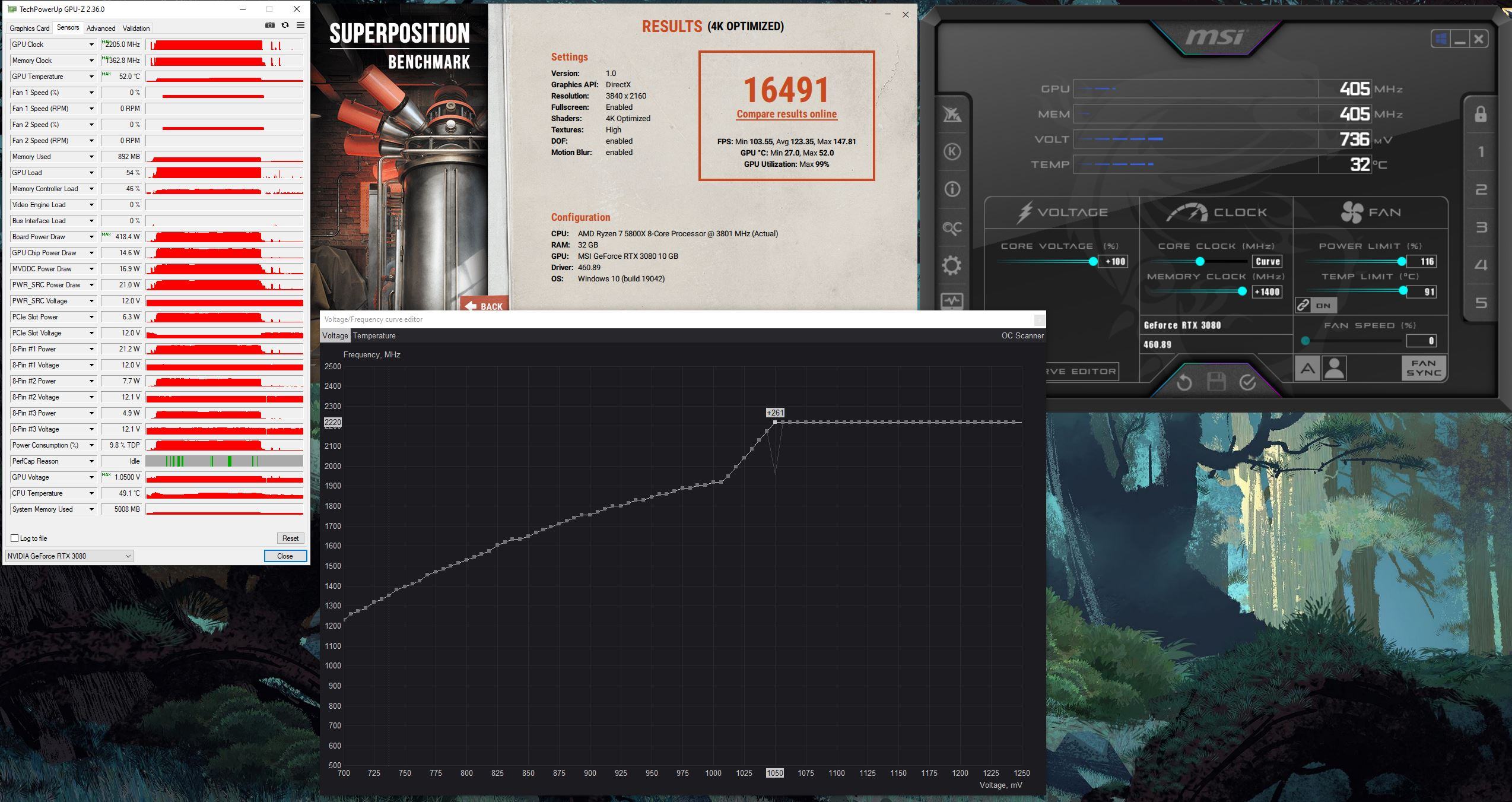Screen dimensions: 1512x802
Task: Open MSI Afterburner Kombustor K icon
Action: (952, 151)
